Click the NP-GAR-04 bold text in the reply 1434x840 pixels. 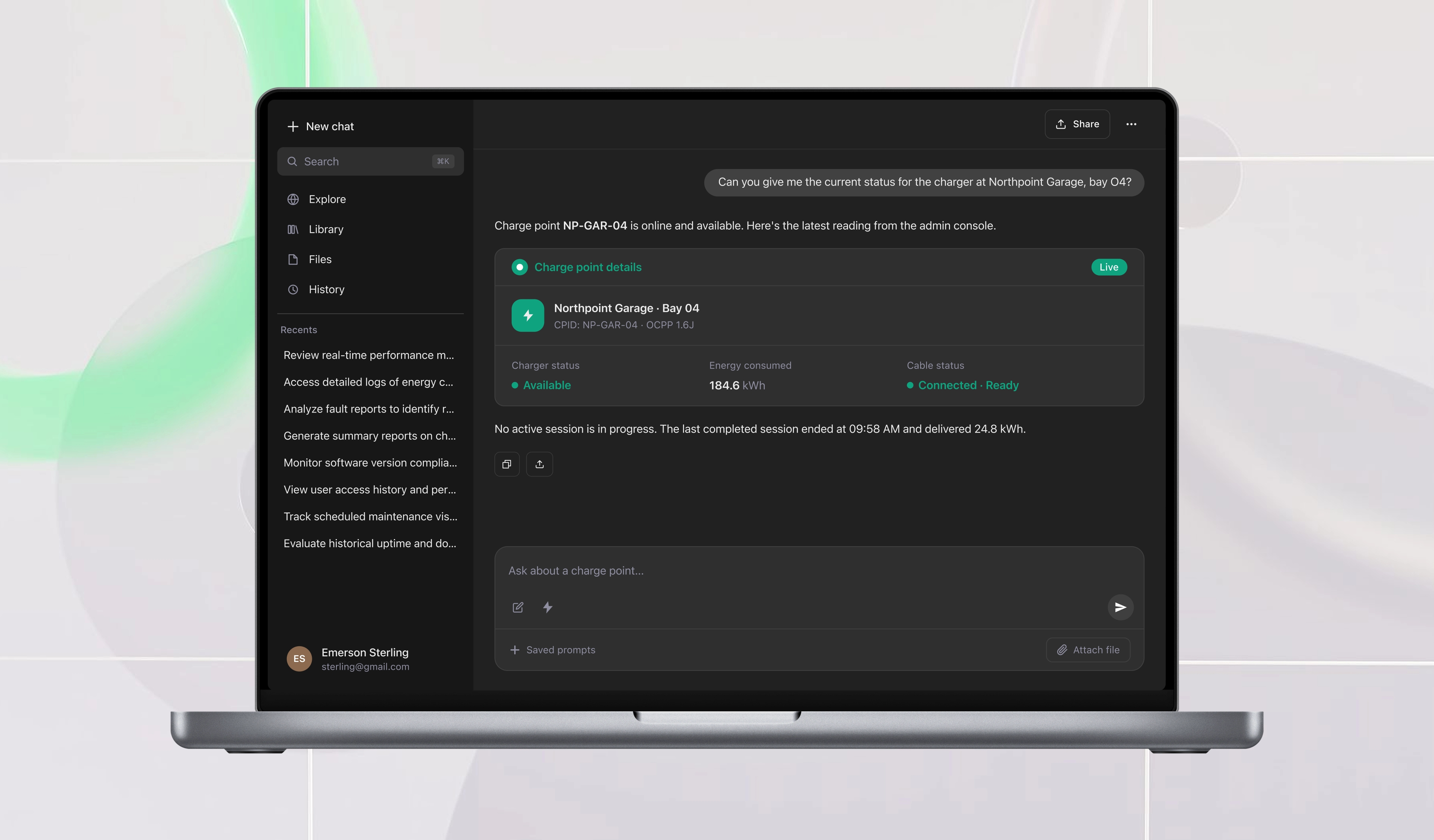pos(595,226)
